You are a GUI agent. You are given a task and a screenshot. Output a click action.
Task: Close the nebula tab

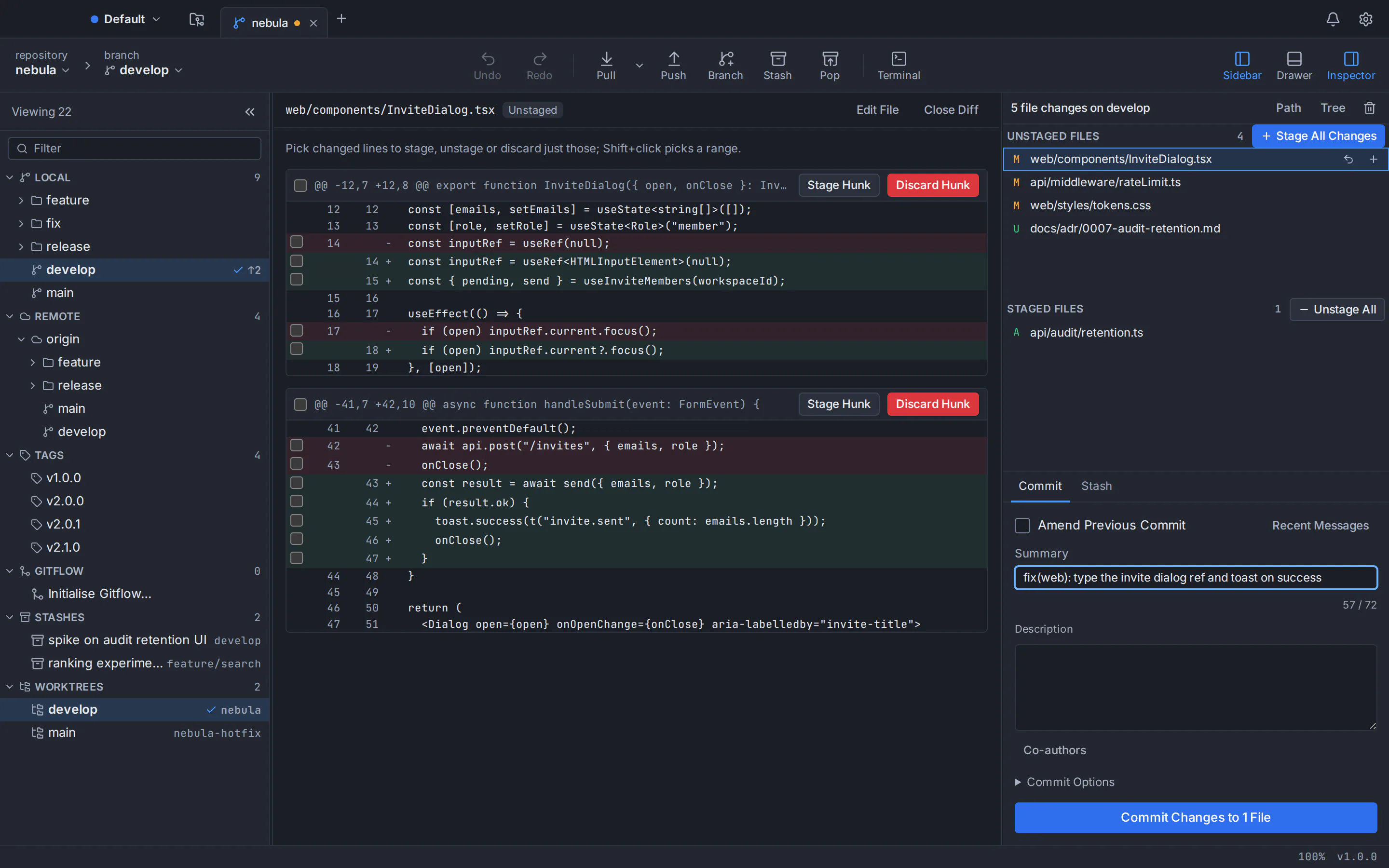(313, 23)
